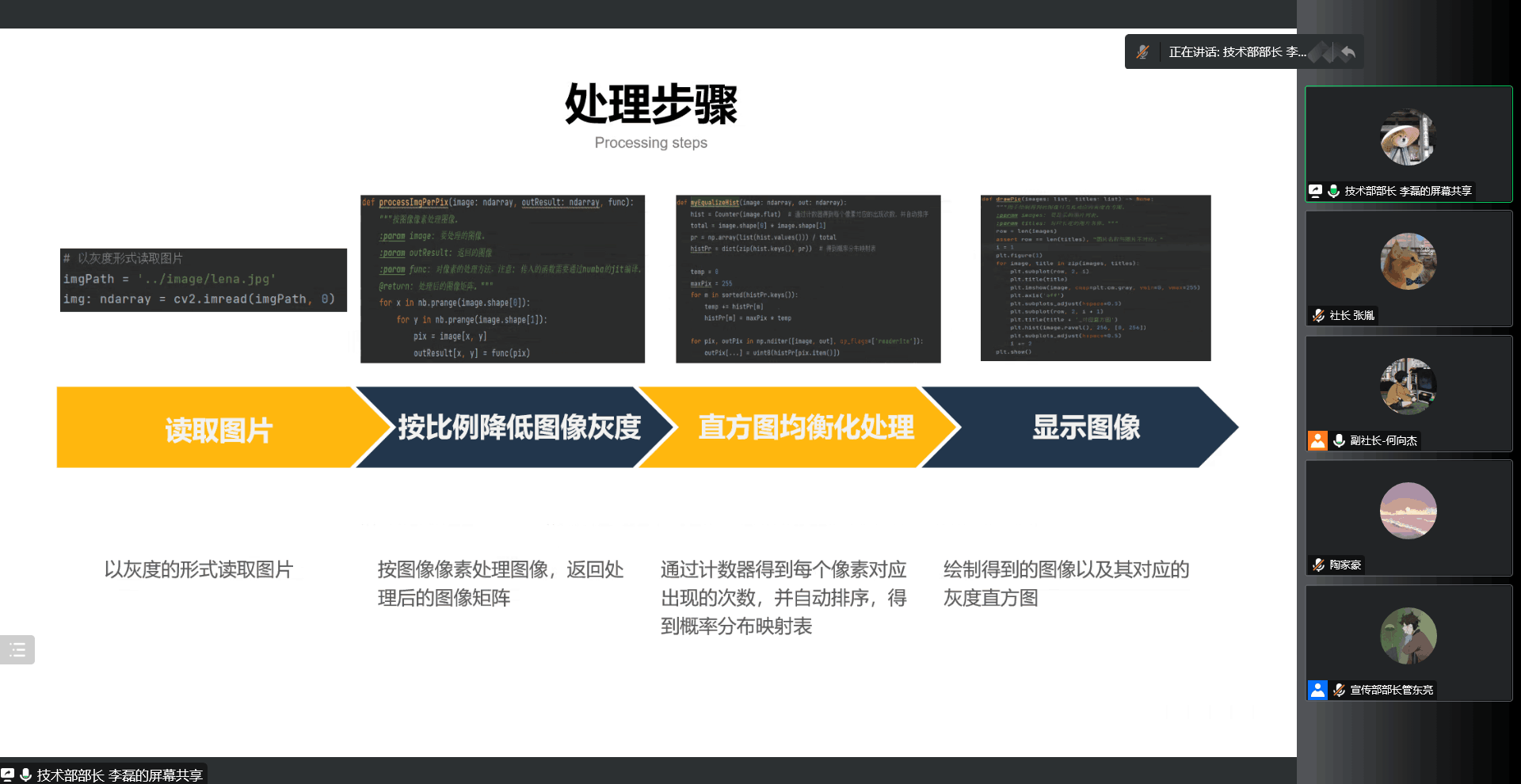Image resolution: width=1521 pixels, height=784 pixels.
Task: Click the 正在讲话 speaker status text
Action: (x=1237, y=52)
